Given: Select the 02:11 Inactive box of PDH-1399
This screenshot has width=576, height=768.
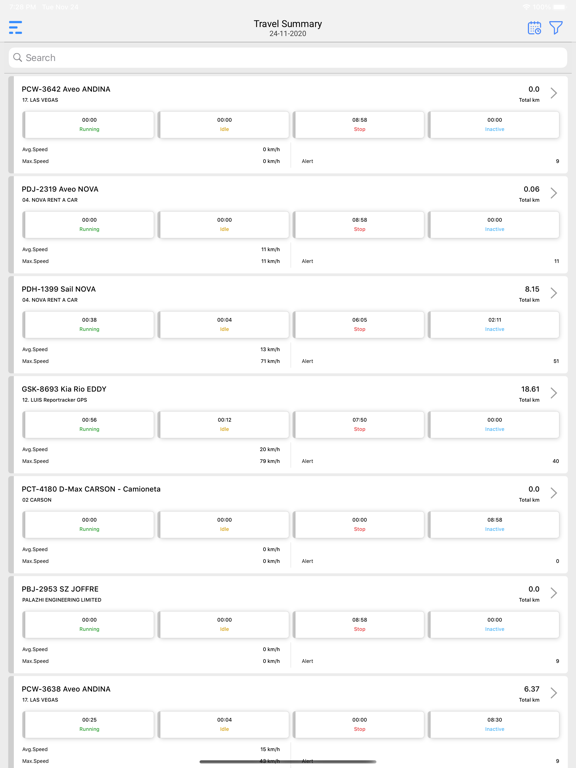Looking at the screenshot, I should pos(494,325).
